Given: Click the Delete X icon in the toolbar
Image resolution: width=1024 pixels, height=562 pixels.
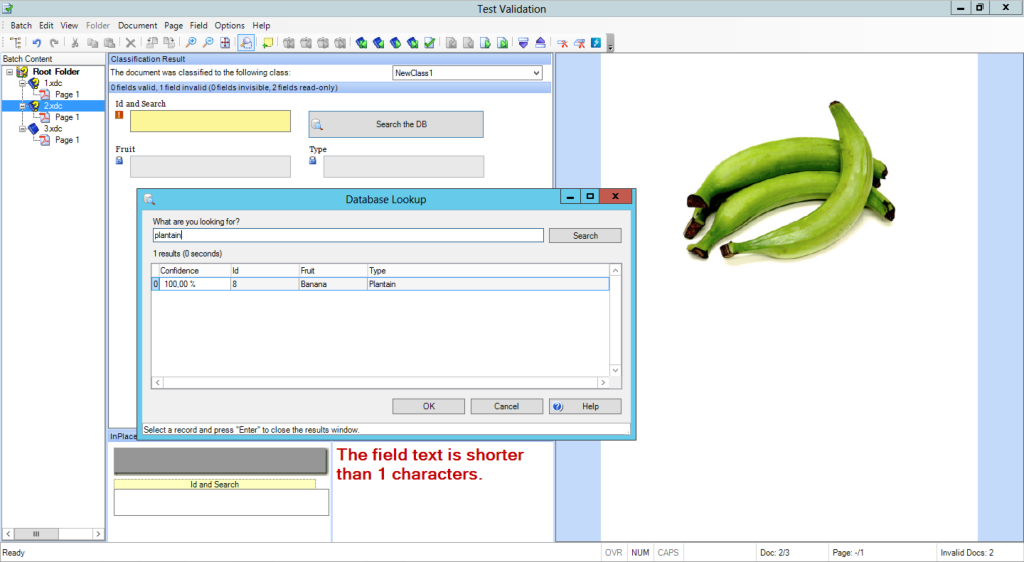Looking at the screenshot, I should pos(130,43).
